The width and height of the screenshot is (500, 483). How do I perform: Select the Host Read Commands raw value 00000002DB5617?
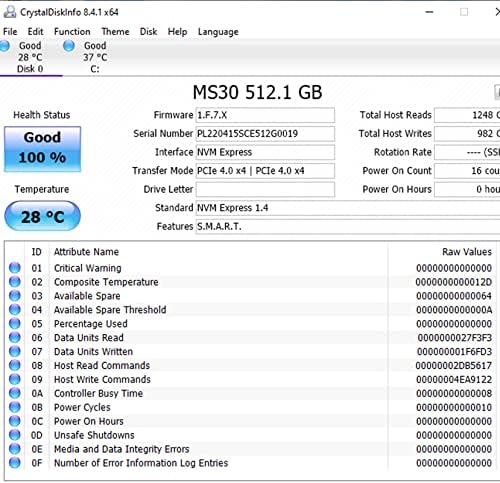(454, 366)
